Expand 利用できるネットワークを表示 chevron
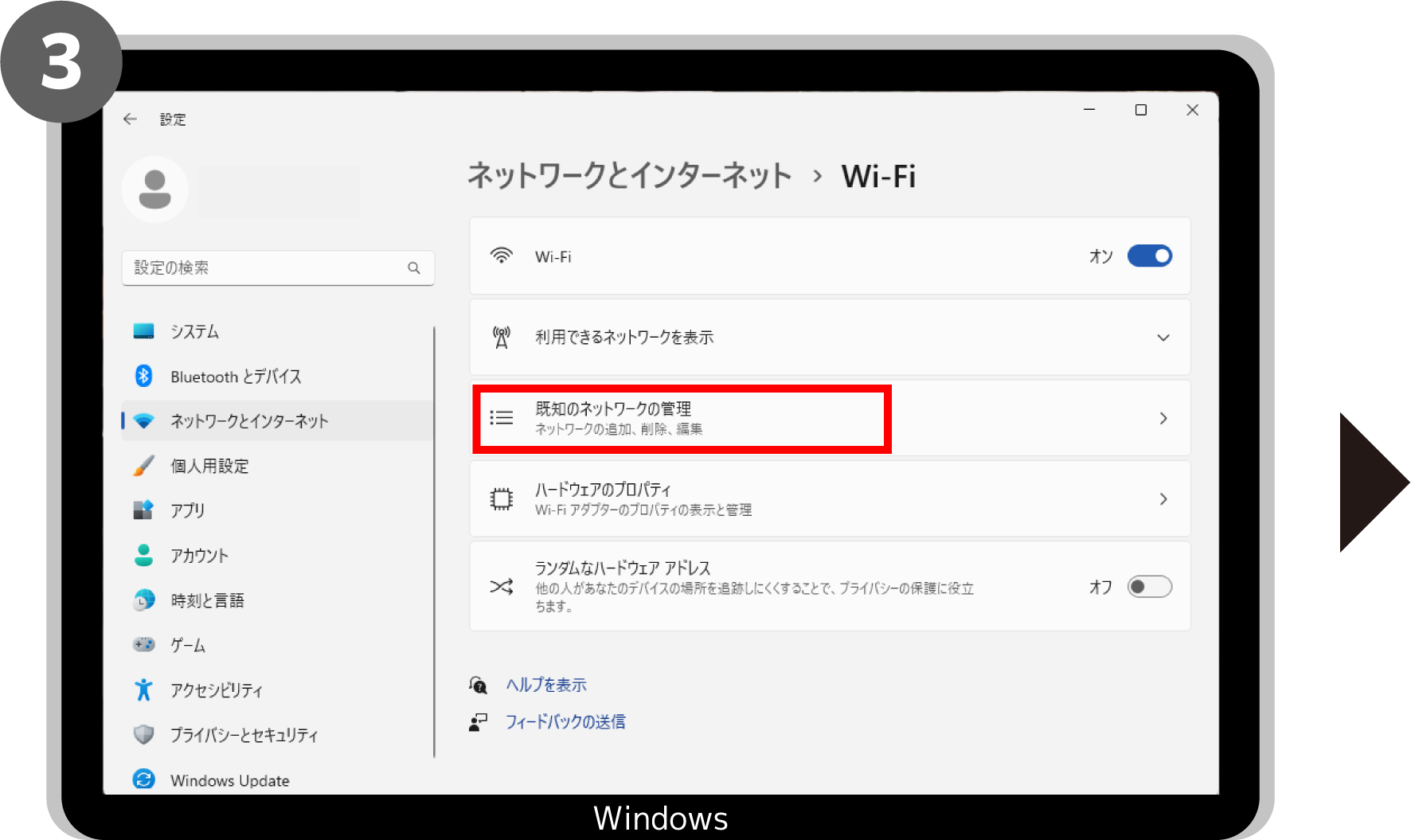Image resolution: width=1411 pixels, height=840 pixels. click(1163, 338)
